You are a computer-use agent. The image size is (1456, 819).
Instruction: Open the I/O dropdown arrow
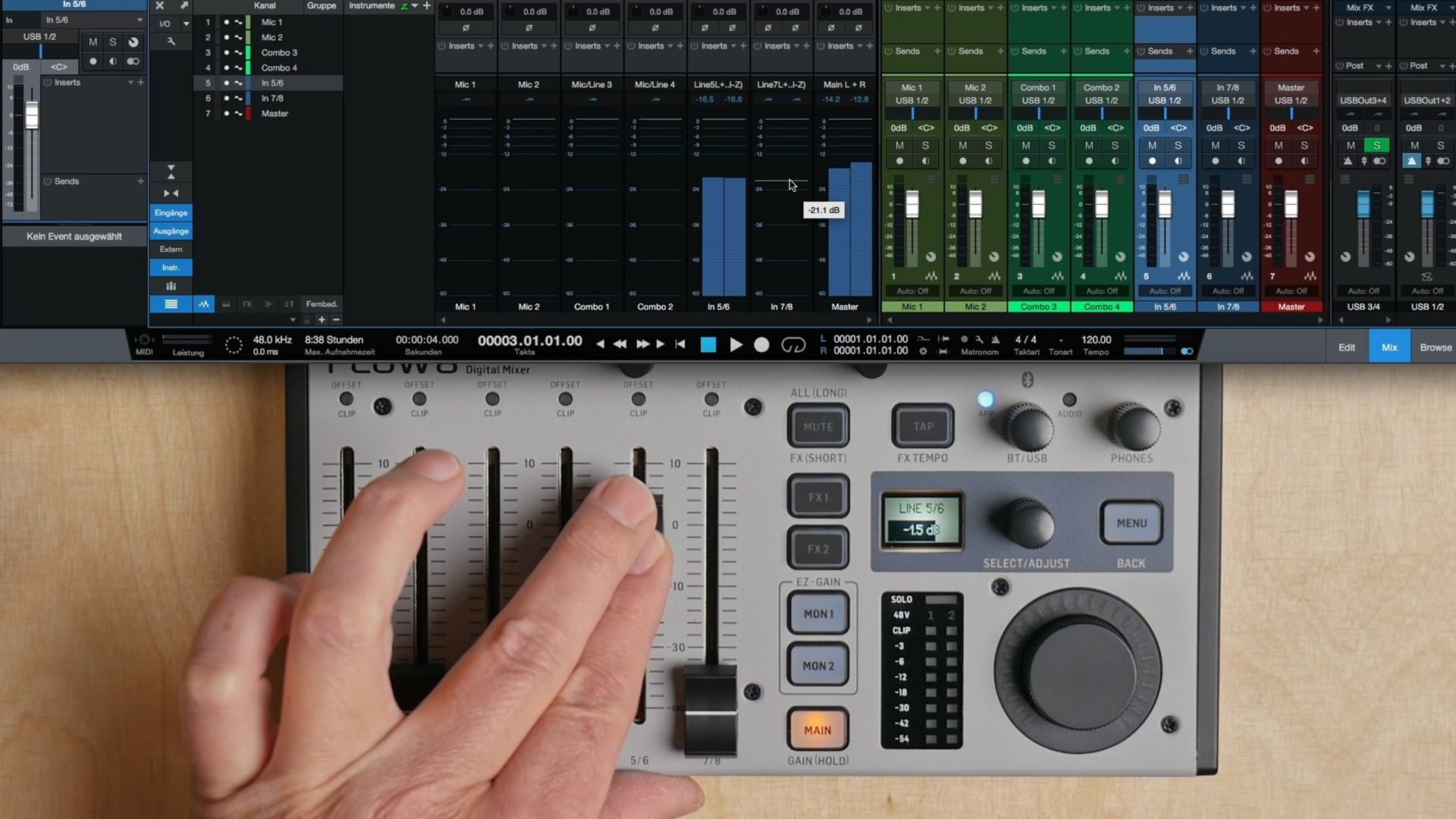point(186,24)
